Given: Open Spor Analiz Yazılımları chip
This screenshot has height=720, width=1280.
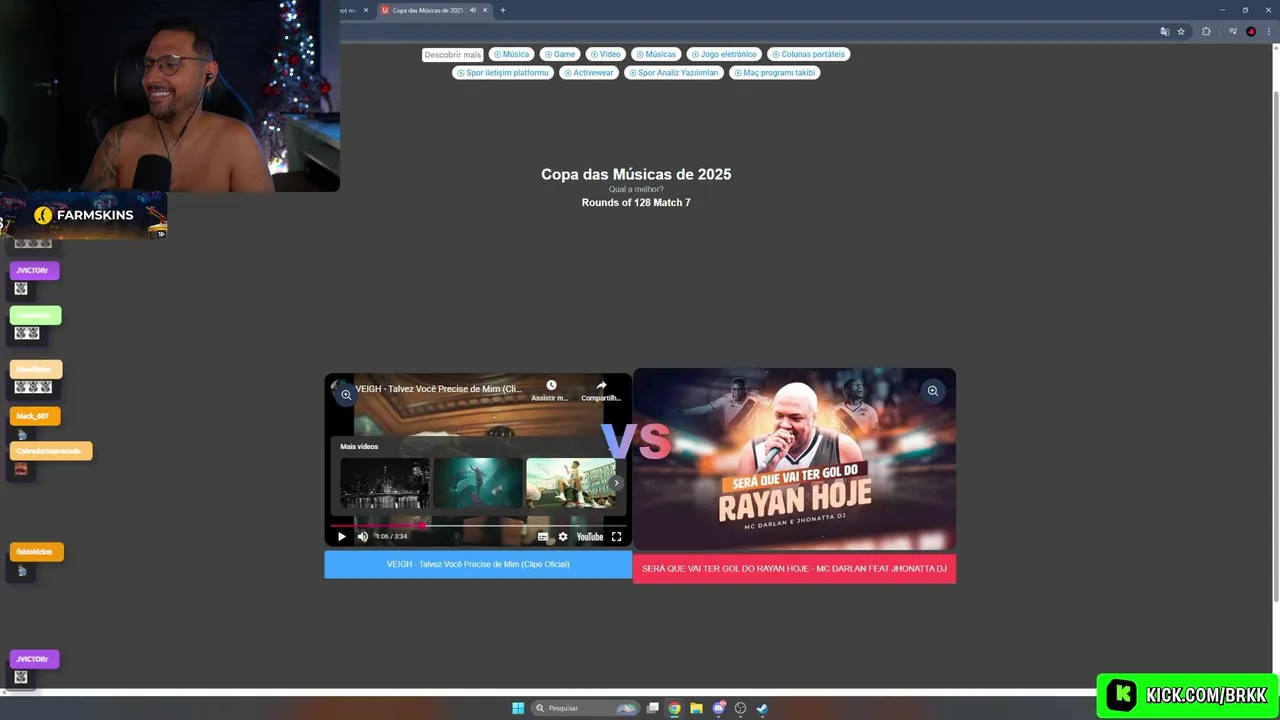Looking at the screenshot, I should (x=673, y=73).
